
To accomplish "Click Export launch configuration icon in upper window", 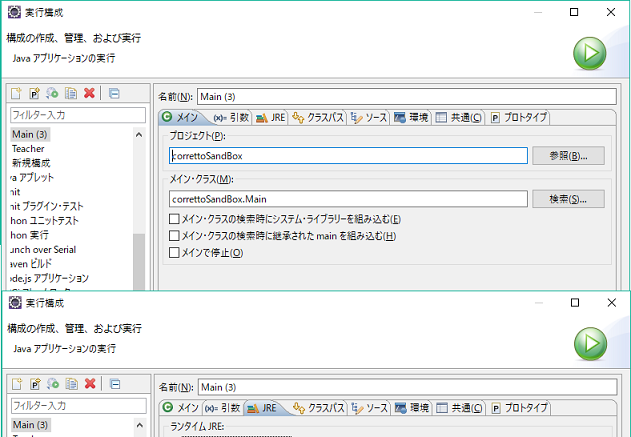I will [52, 93].
